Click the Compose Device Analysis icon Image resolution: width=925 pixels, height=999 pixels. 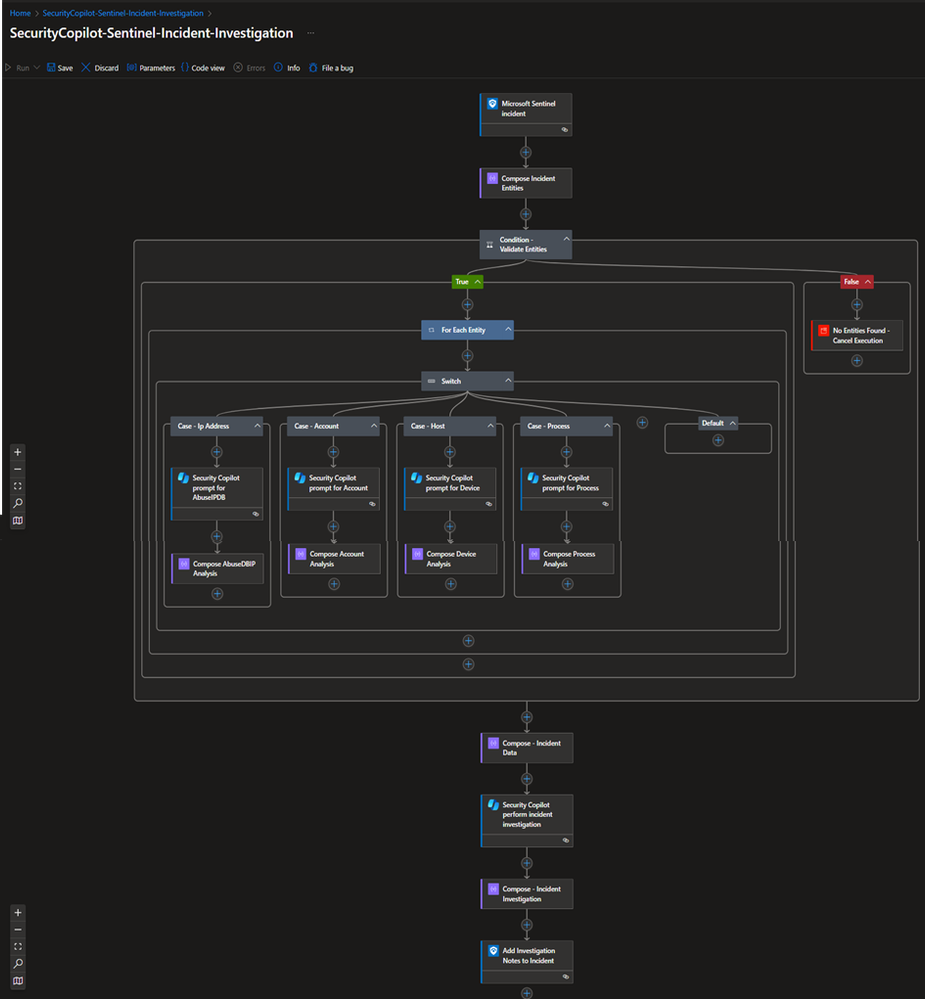pyautogui.click(x=417, y=554)
